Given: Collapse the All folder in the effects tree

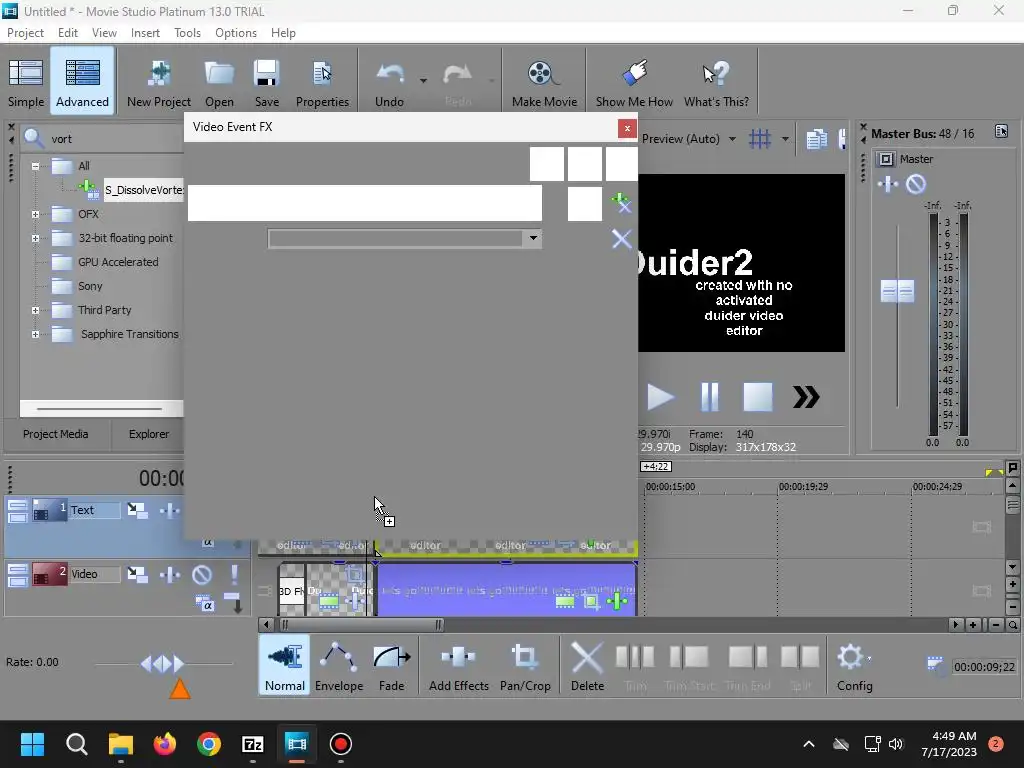Looking at the screenshot, I should click(35, 166).
